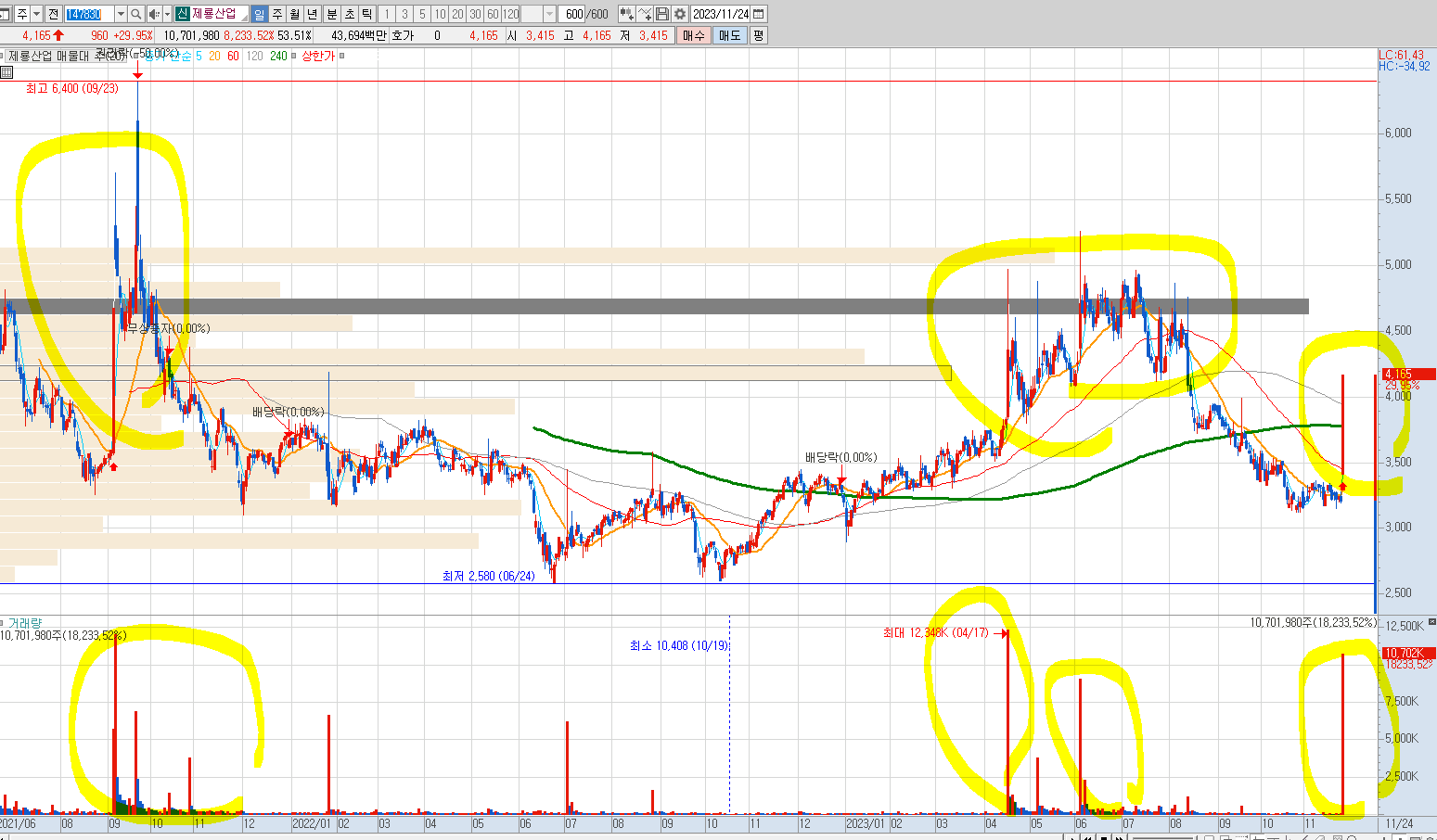Select monthly 월 chart period

pyautogui.click(x=294, y=14)
